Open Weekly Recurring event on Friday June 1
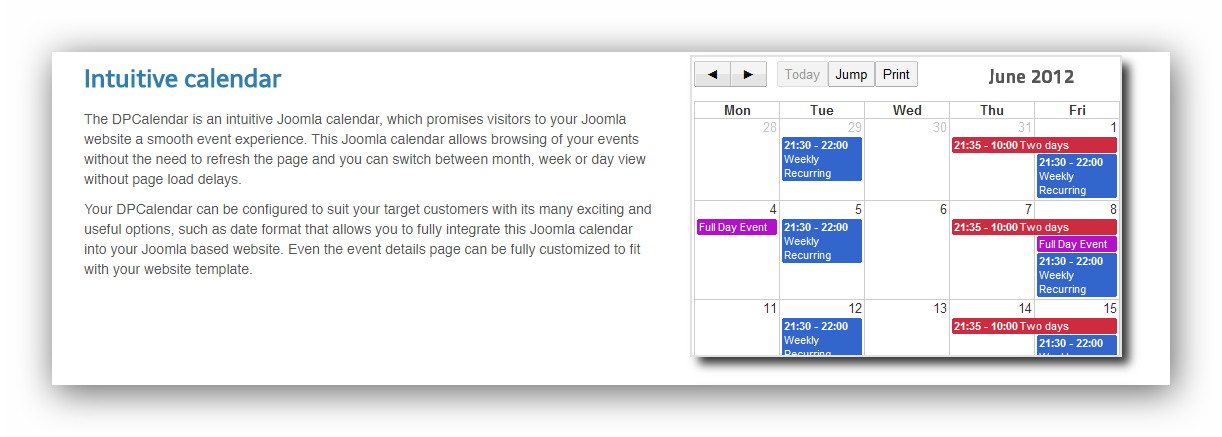The height and width of the screenshot is (437, 1222). pos(1076,176)
